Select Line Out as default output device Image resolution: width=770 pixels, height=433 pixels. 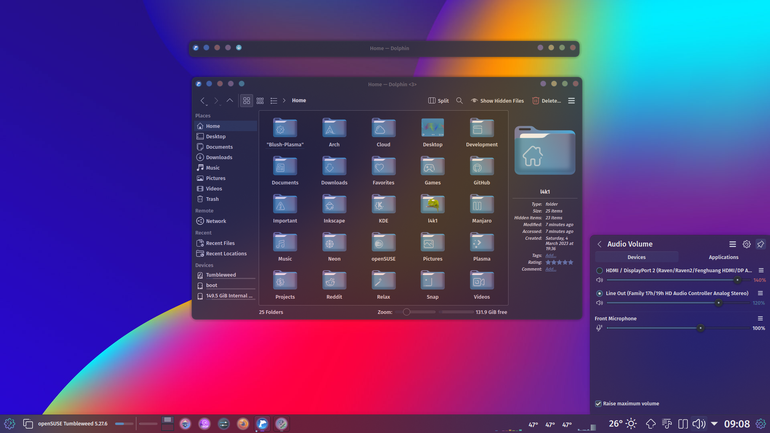(x=599, y=293)
